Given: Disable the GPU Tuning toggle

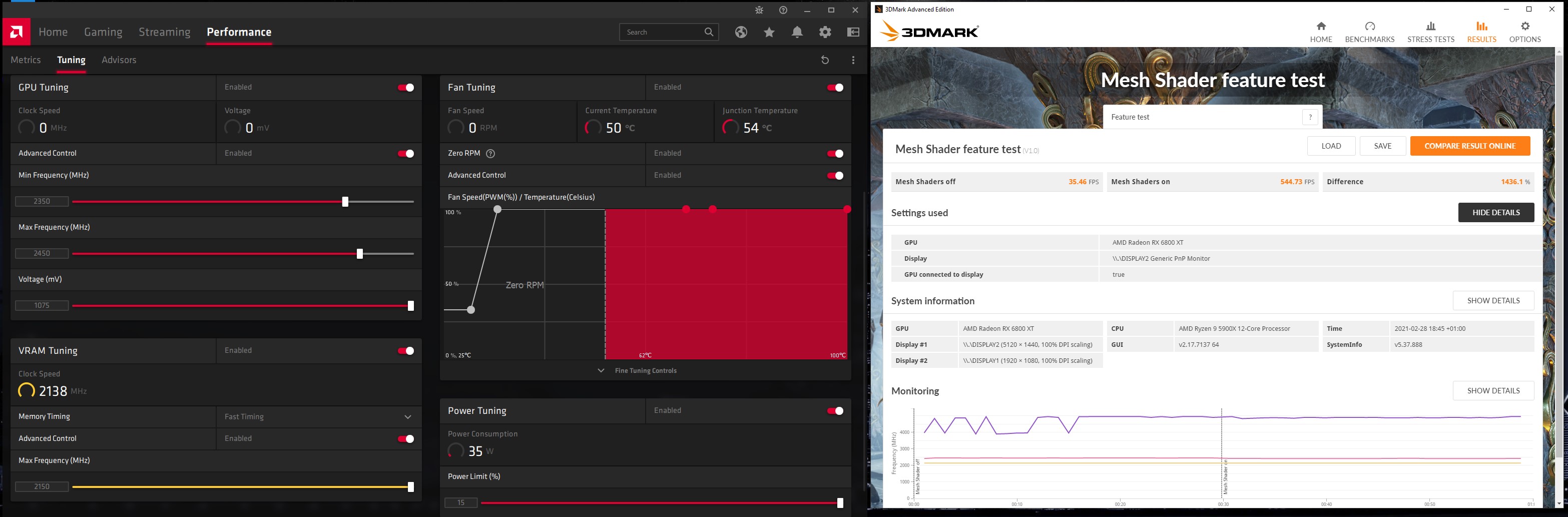Looking at the screenshot, I should pyautogui.click(x=406, y=88).
